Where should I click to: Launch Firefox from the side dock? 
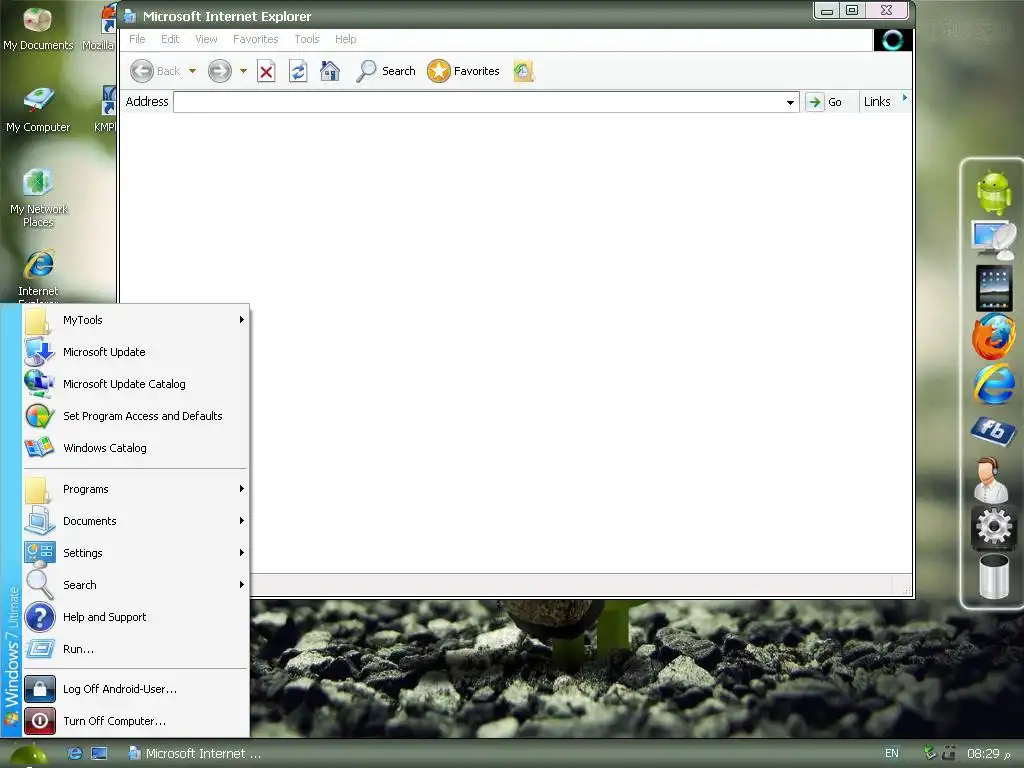(x=993, y=336)
